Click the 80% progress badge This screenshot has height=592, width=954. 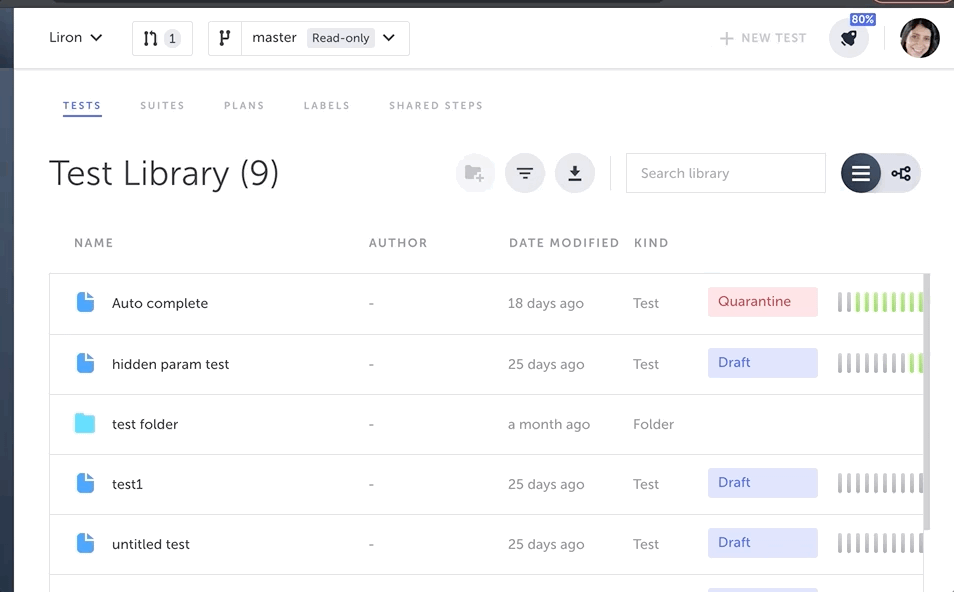[x=863, y=19]
